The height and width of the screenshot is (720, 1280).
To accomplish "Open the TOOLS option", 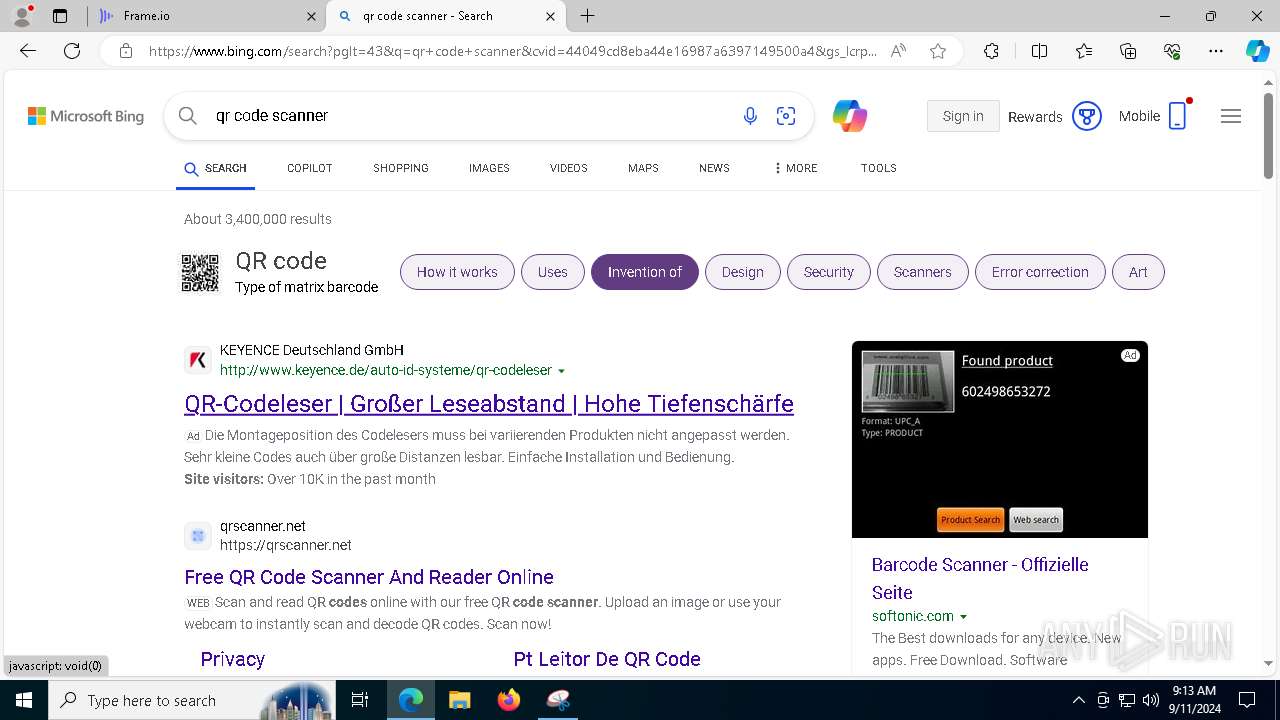I will (x=879, y=168).
